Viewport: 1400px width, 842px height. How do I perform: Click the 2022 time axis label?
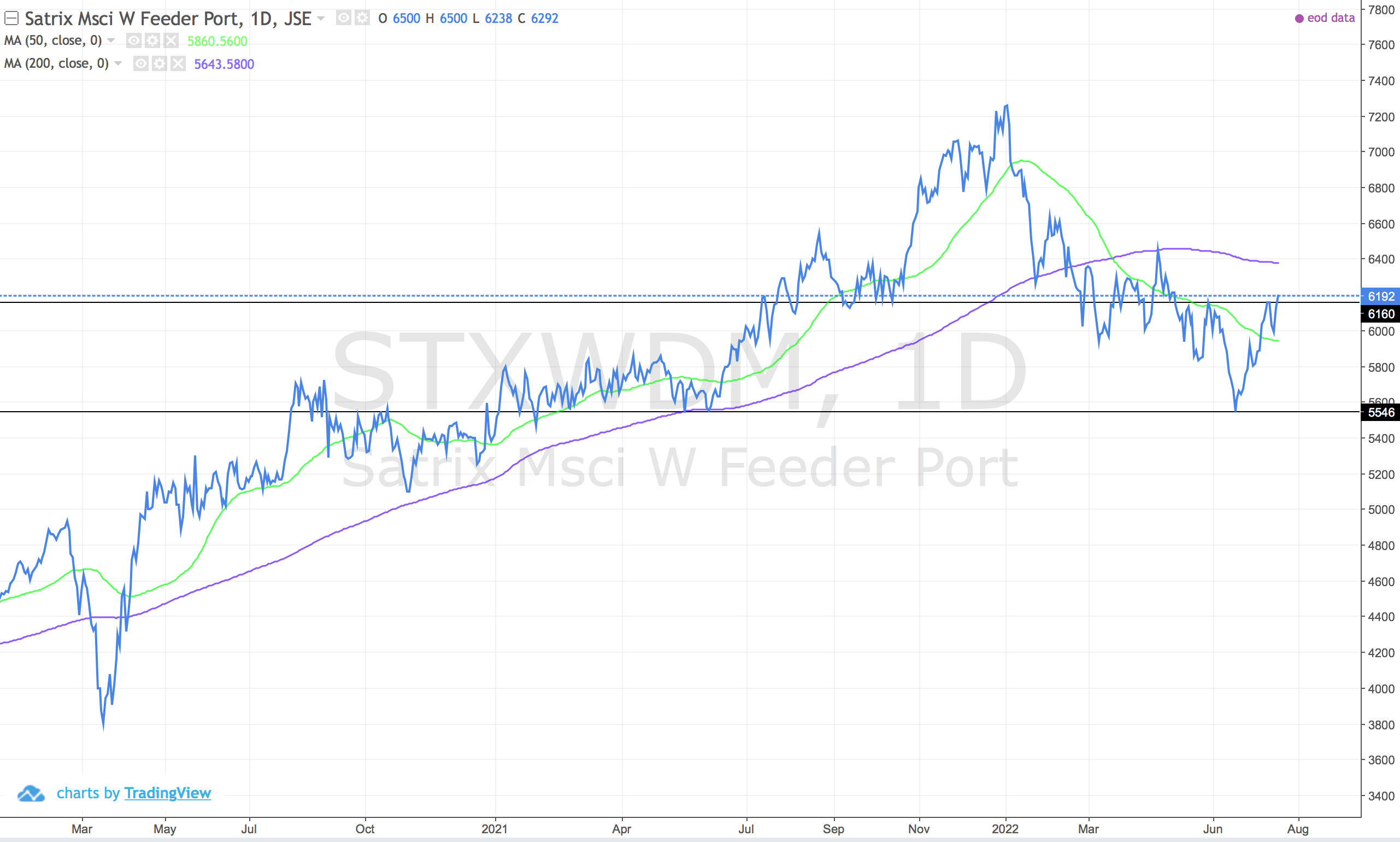click(x=1005, y=829)
